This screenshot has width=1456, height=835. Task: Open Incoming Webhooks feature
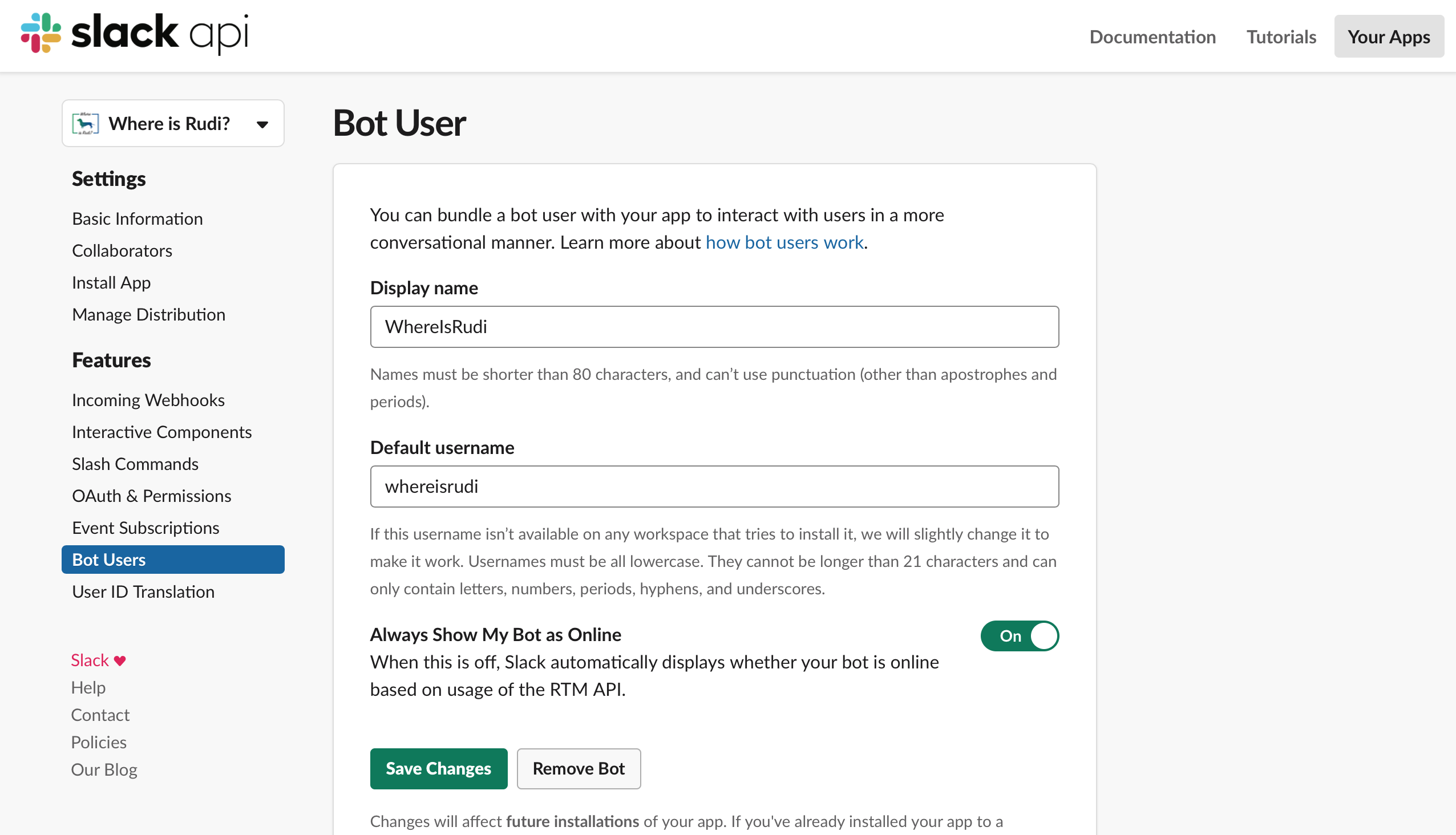tap(148, 400)
